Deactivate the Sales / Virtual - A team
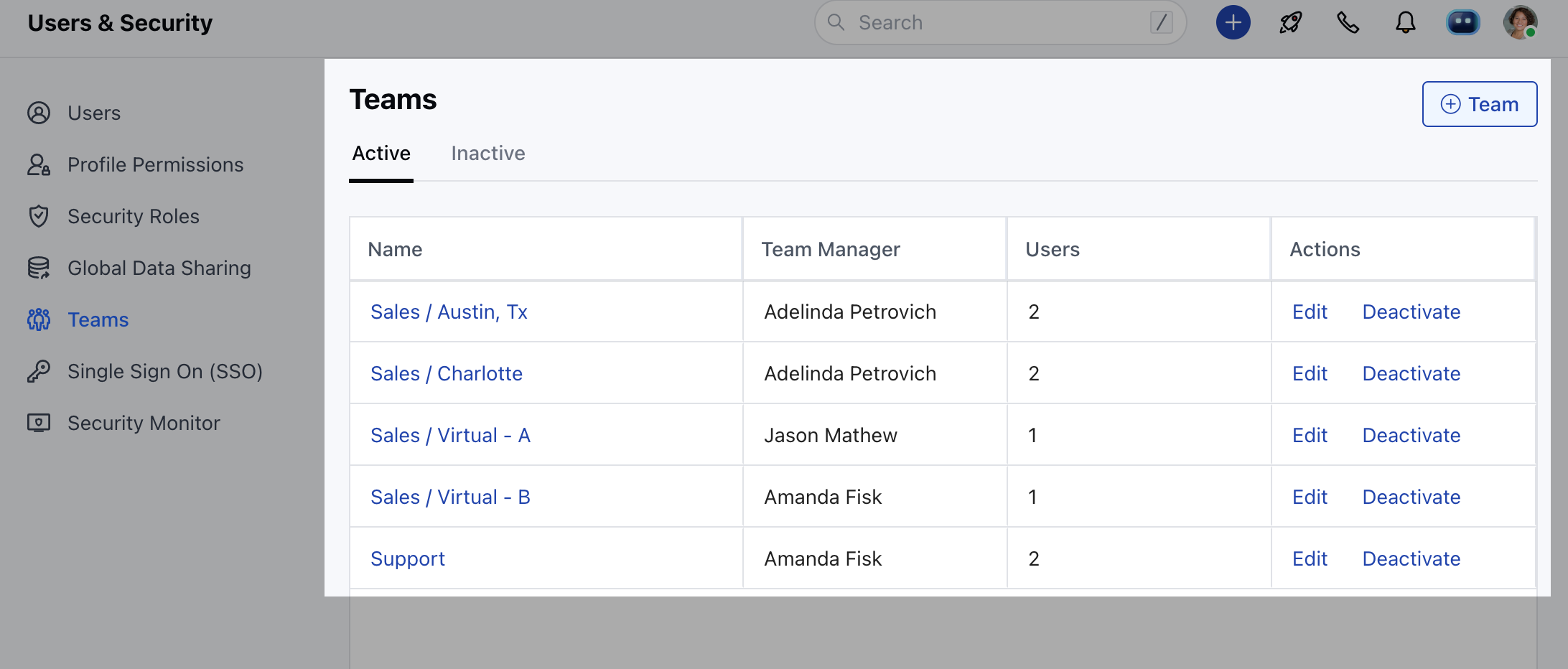 click(1411, 435)
